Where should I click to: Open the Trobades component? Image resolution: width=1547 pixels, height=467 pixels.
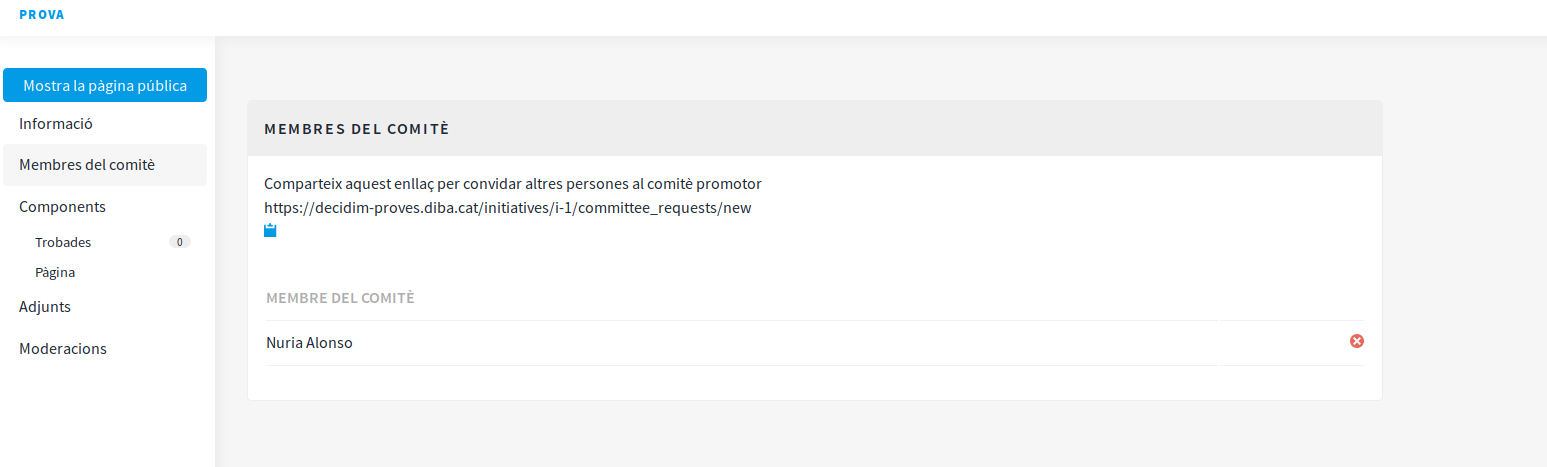point(63,242)
